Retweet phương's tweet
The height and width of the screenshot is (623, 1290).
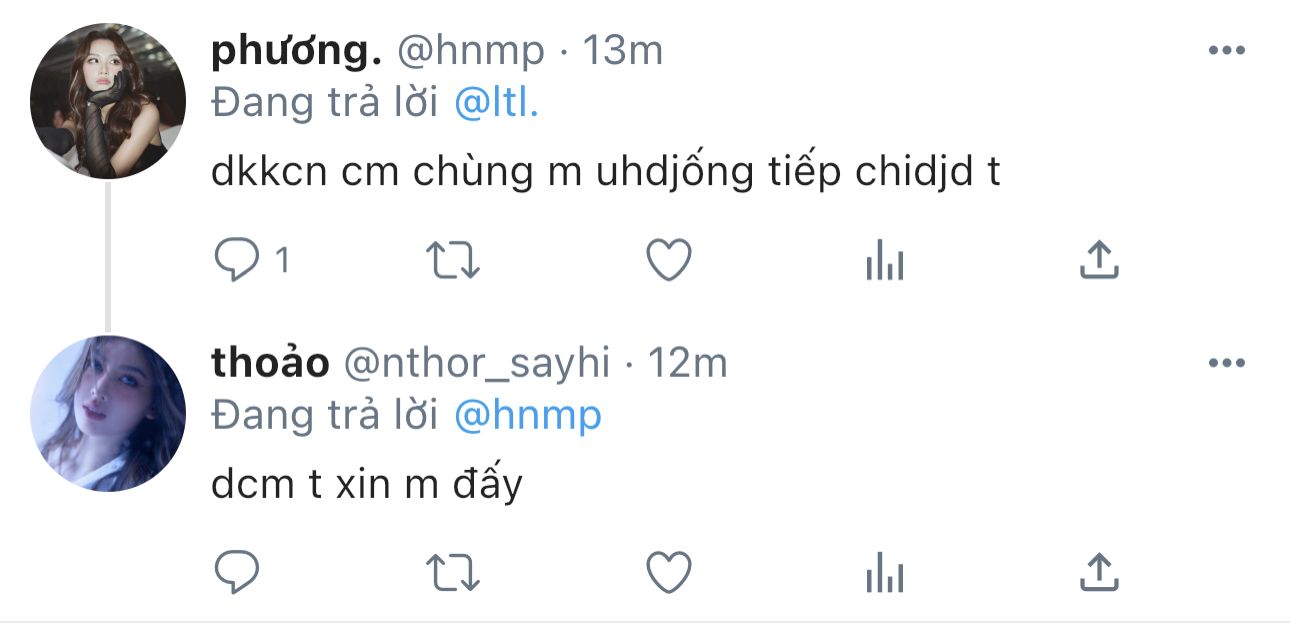[454, 261]
